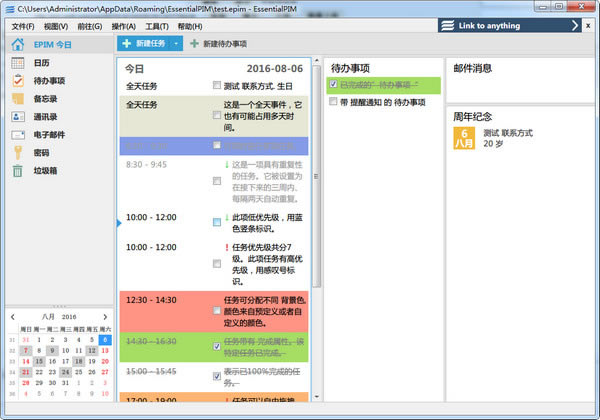
Task: Uncheck the completed 待办事项 checkbox
Action: click(334, 85)
